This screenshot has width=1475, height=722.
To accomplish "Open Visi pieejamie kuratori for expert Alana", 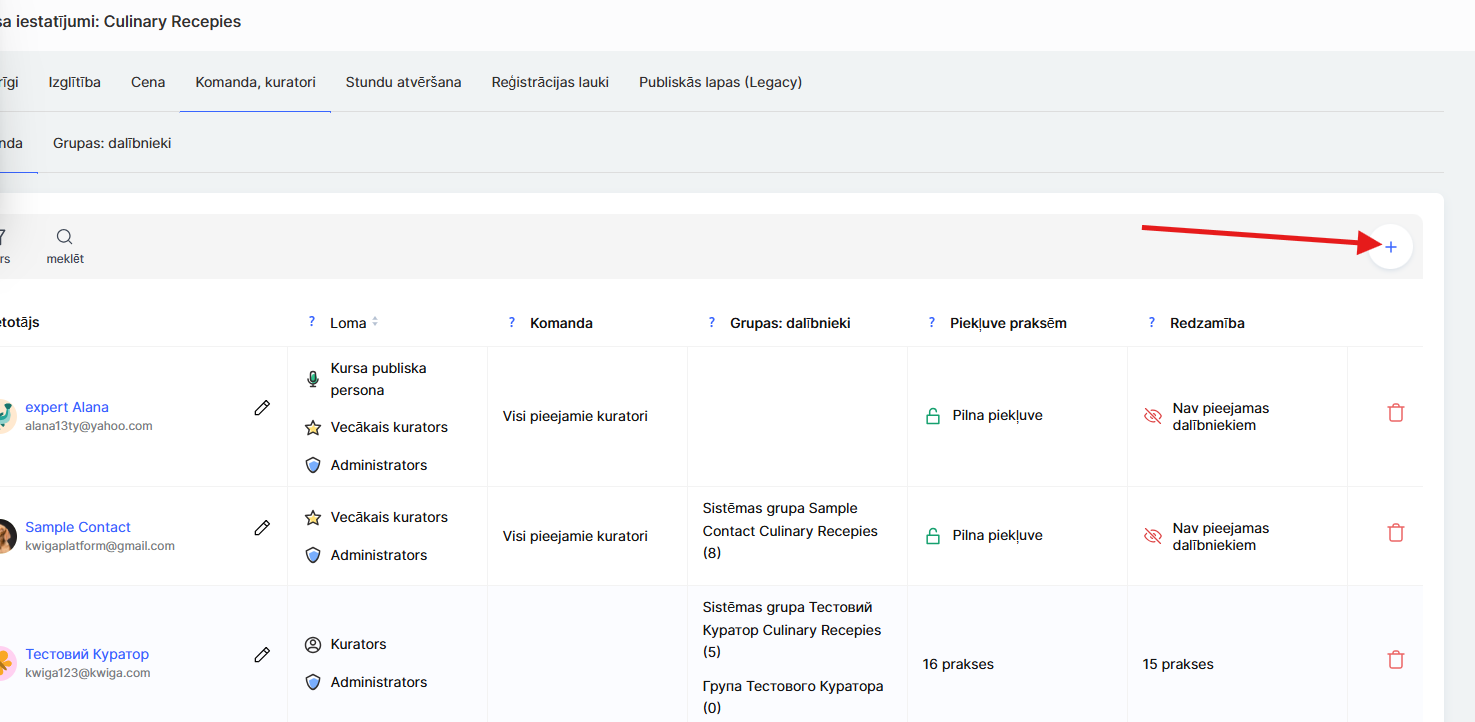I will coord(575,416).
